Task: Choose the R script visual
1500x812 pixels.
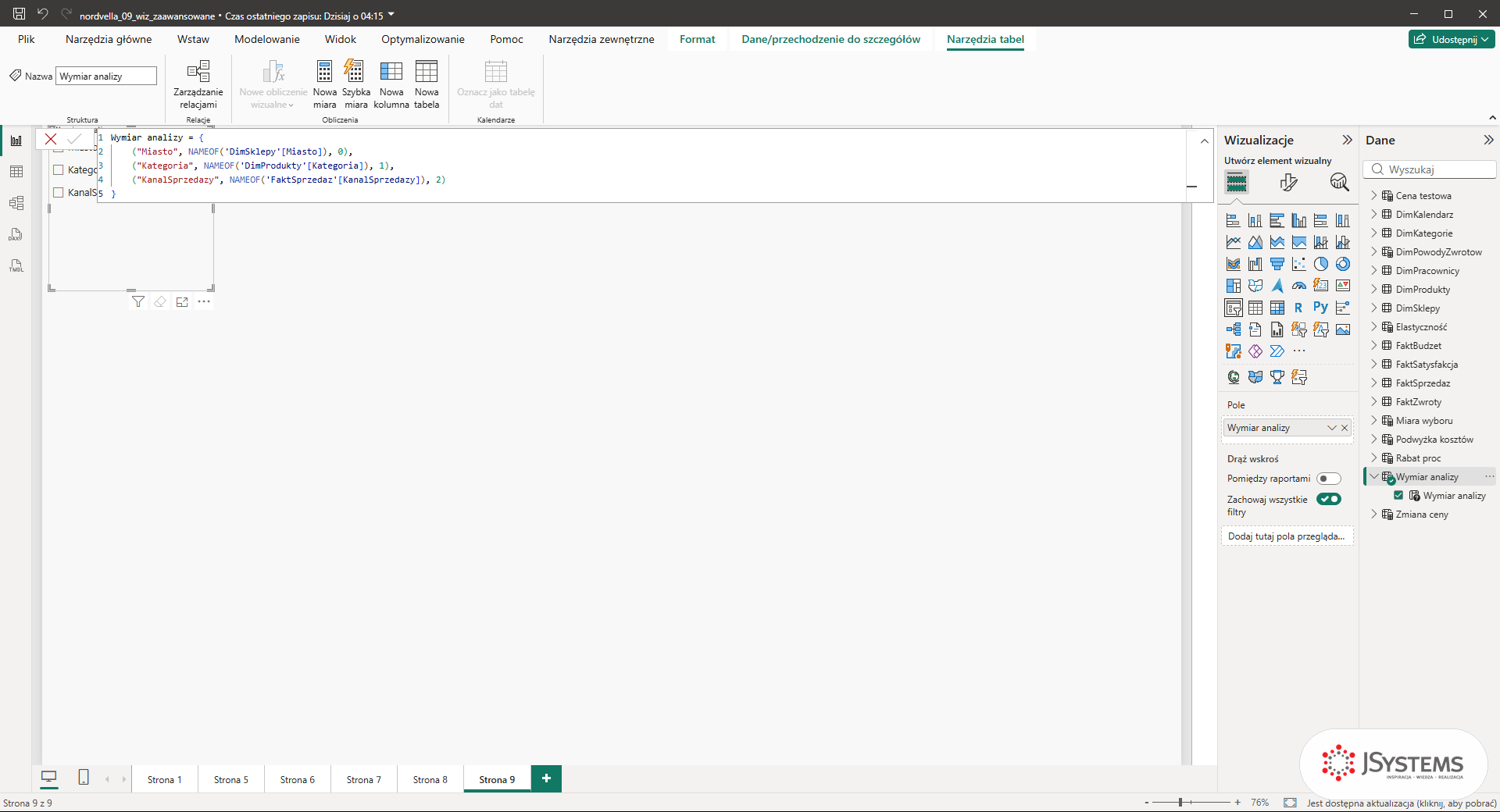Action: tap(1298, 308)
